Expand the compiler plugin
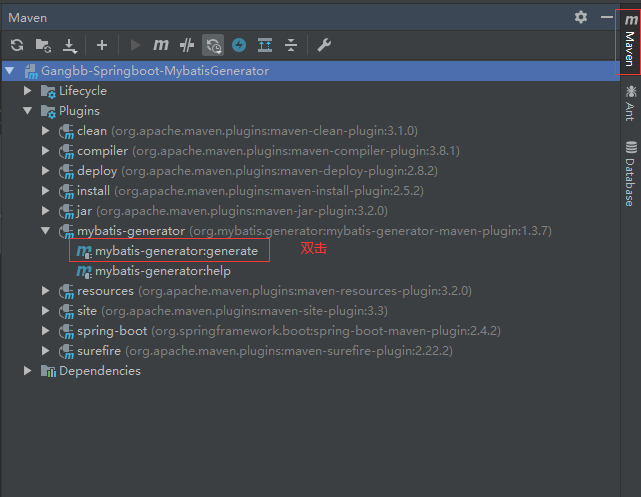 45,151
